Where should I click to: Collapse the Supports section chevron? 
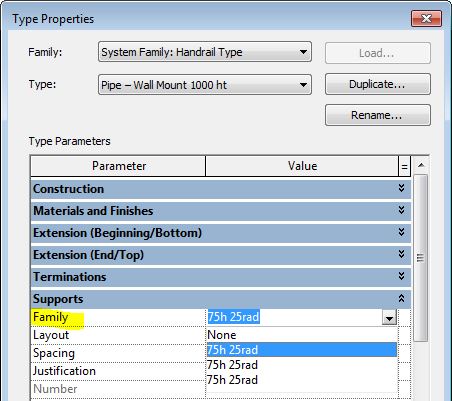402,298
